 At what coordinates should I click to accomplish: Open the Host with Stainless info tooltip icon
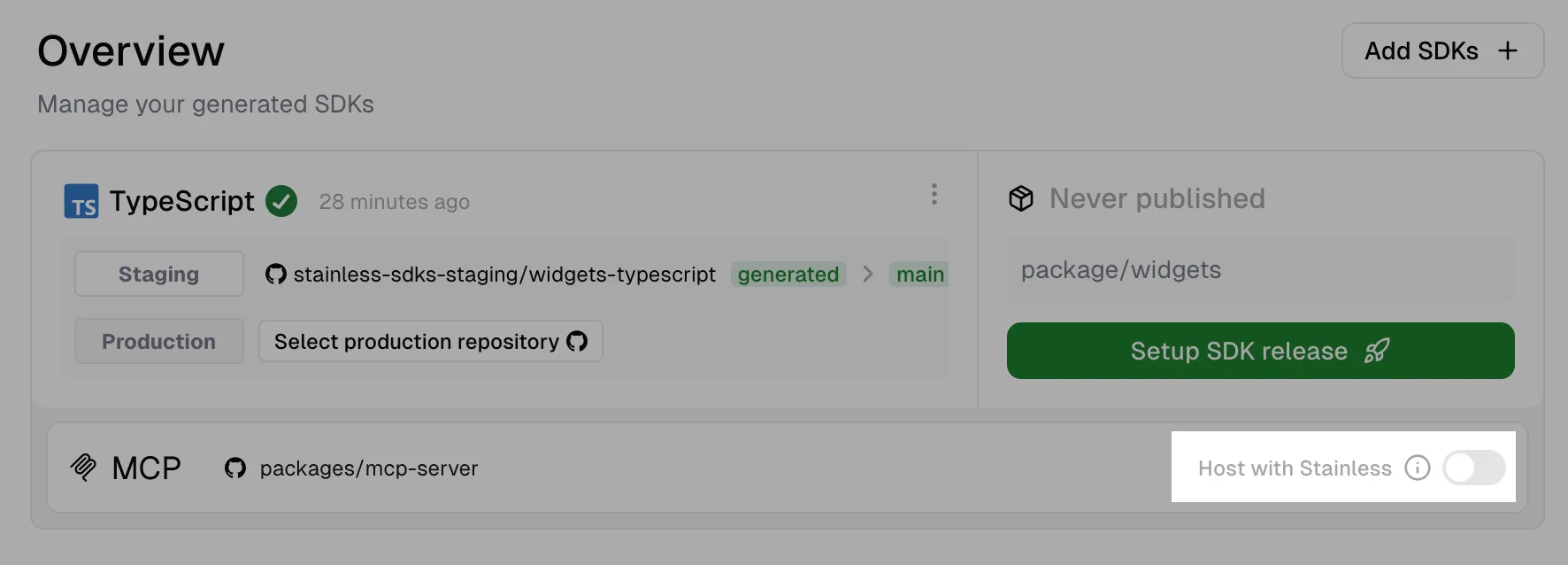pos(1418,468)
